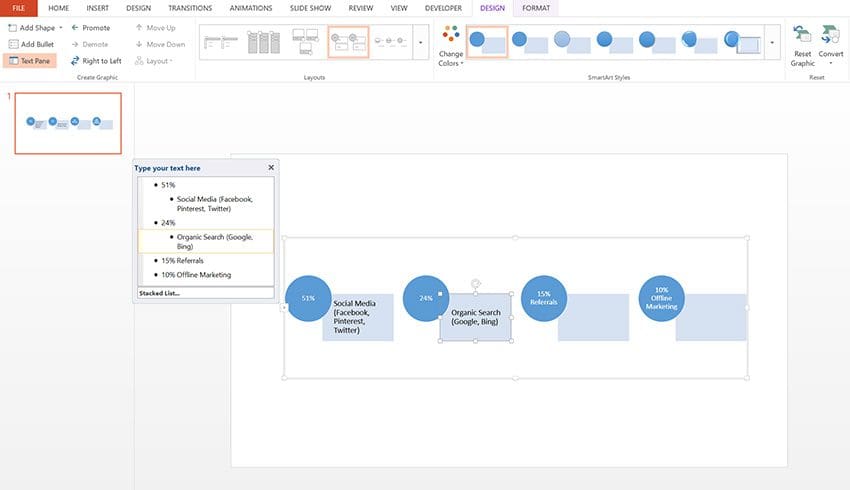Choose the second SmartArt style

point(529,42)
